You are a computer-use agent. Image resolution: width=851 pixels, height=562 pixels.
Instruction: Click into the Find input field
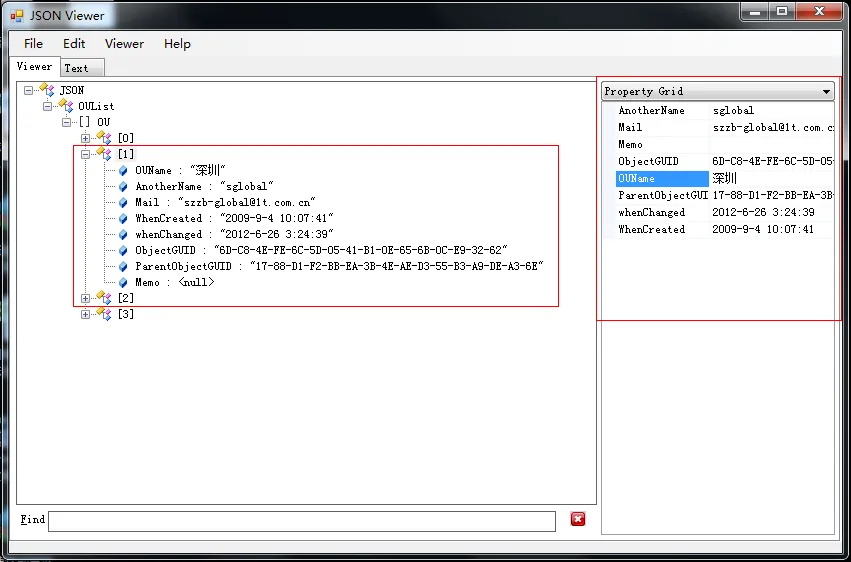[302, 521]
